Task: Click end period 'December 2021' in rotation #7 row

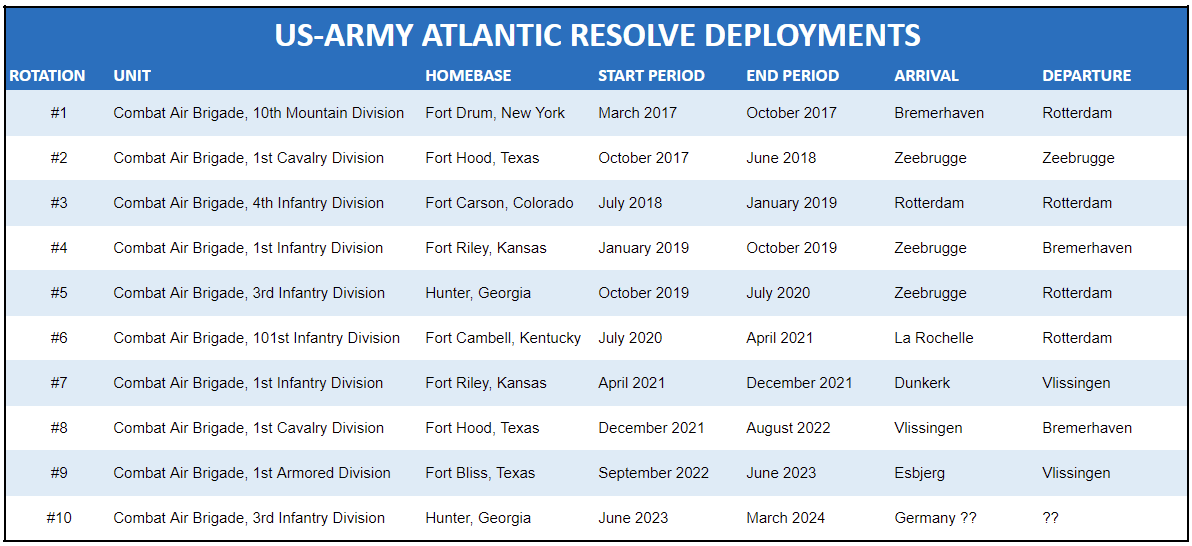Action: pos(800,383)
